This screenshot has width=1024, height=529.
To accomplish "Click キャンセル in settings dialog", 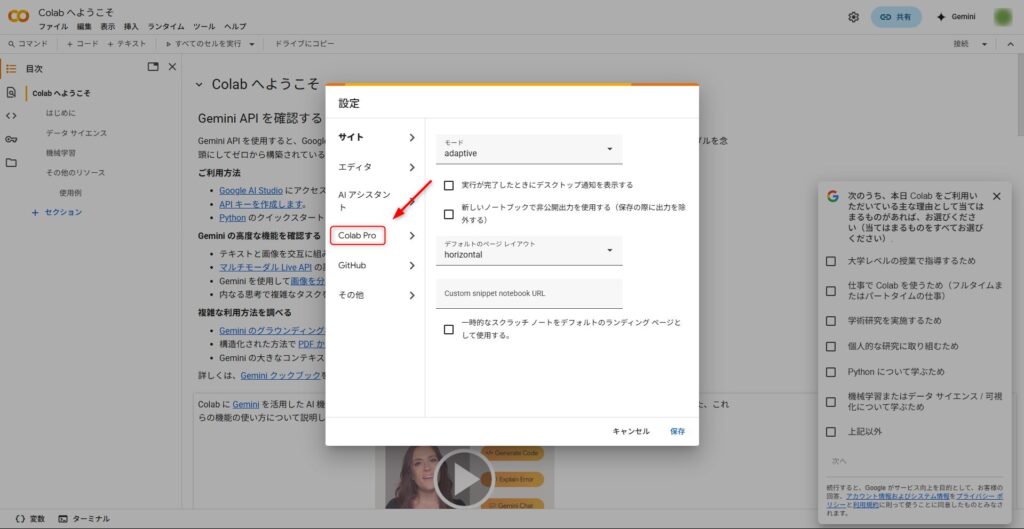I will point(631,432).
